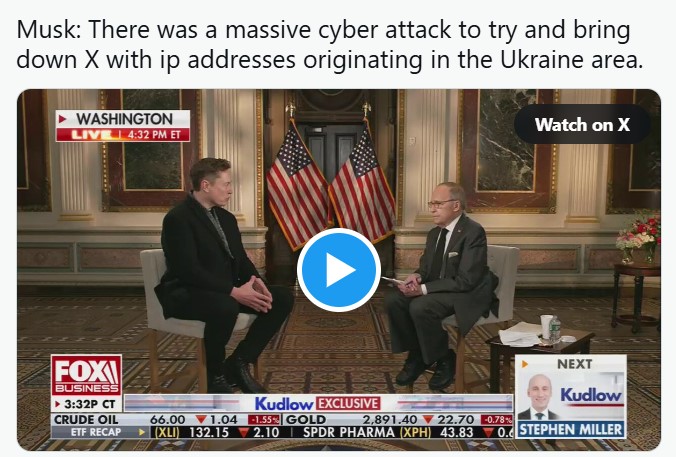Play the embedded video

pyautogui.click(x=339, y=270)
